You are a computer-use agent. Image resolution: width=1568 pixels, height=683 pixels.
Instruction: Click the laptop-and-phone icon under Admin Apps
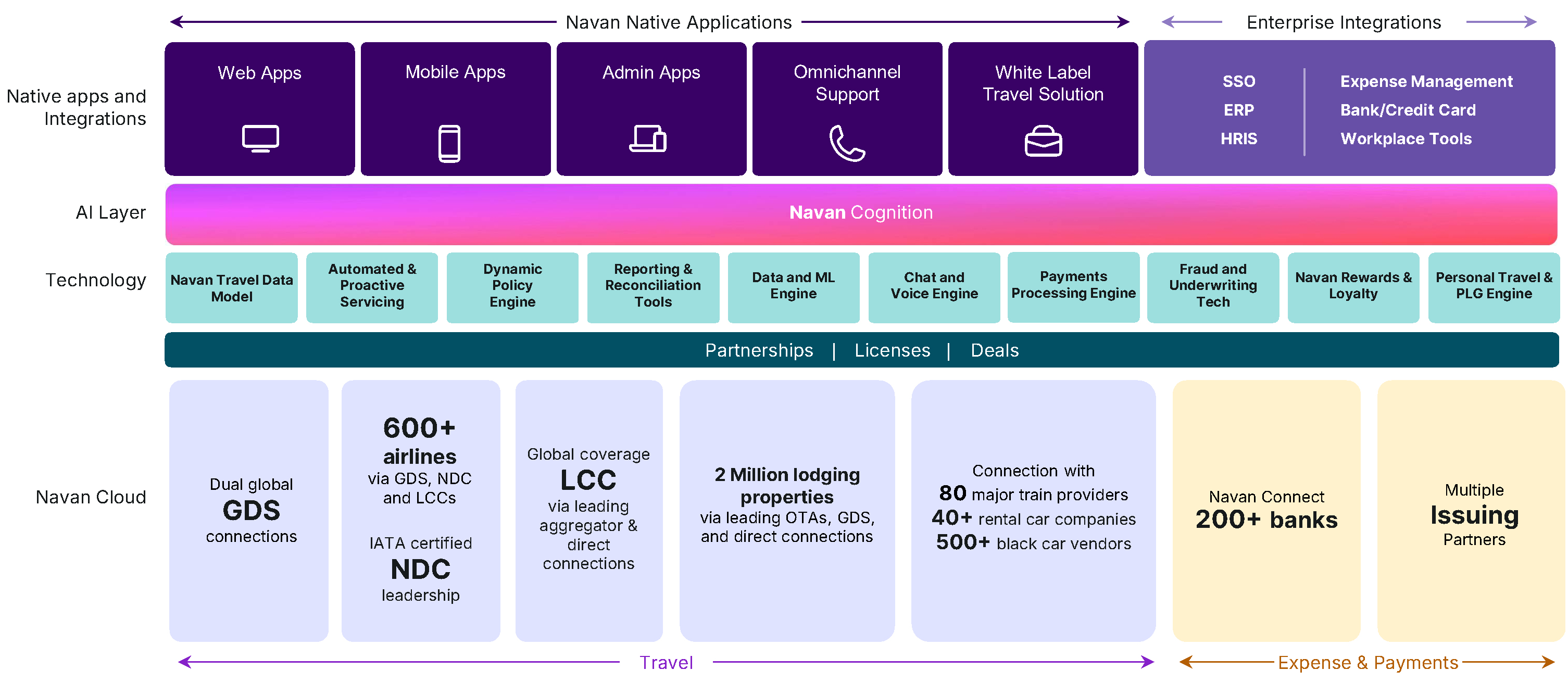pyautogui.click(x=648, y=139)
